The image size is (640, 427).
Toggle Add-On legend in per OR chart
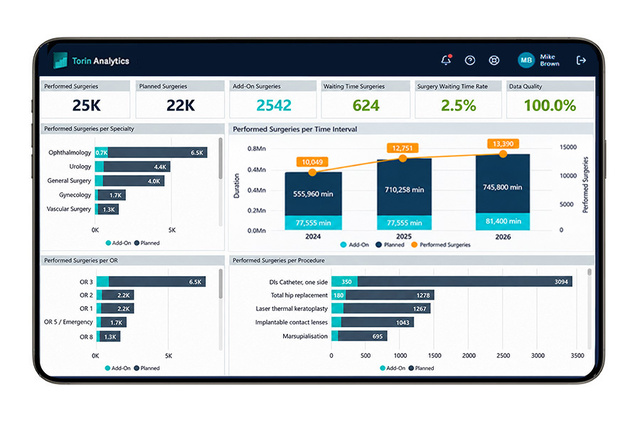(x=118, y=368)
